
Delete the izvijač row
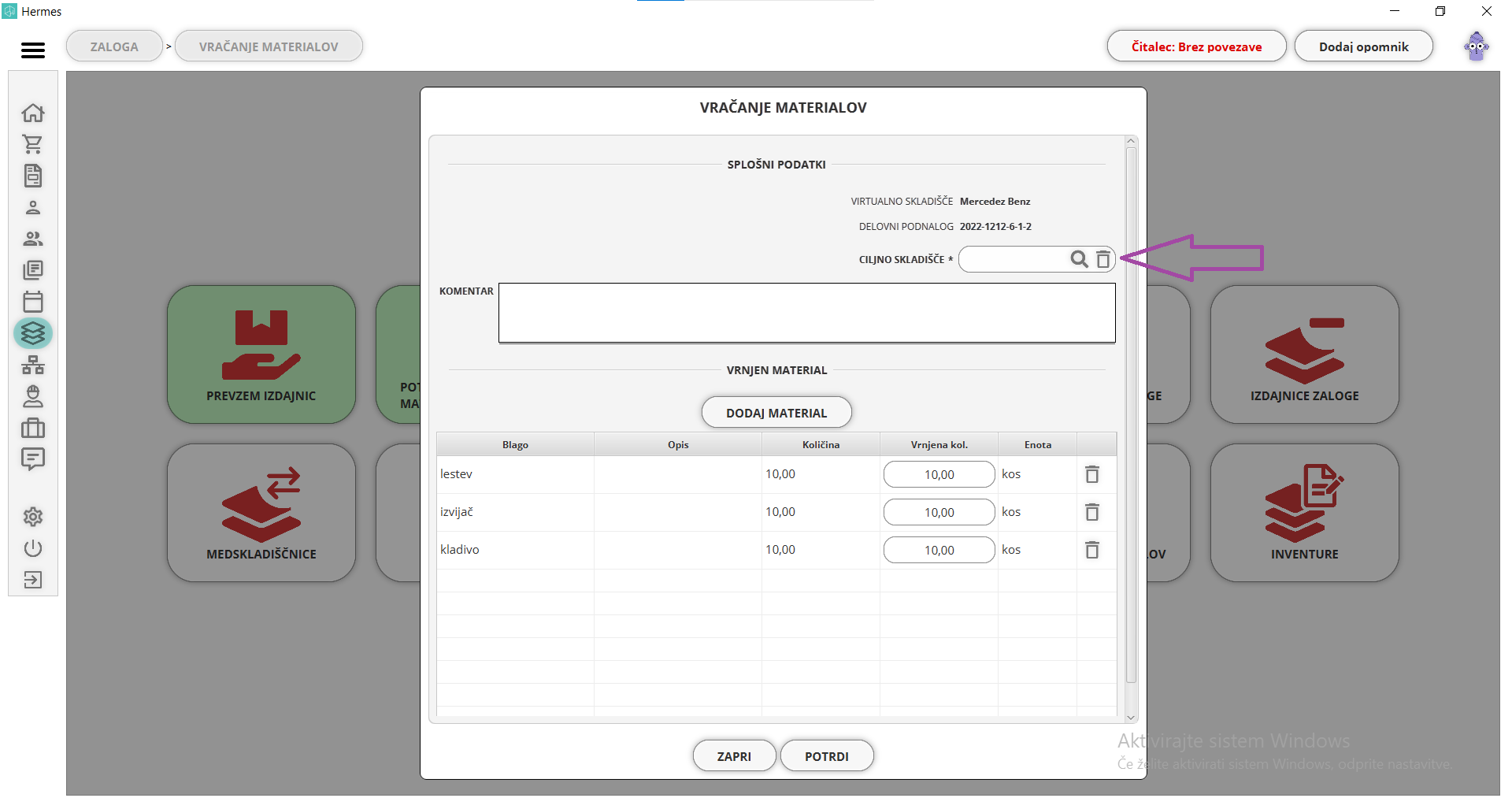[1092, 512]
